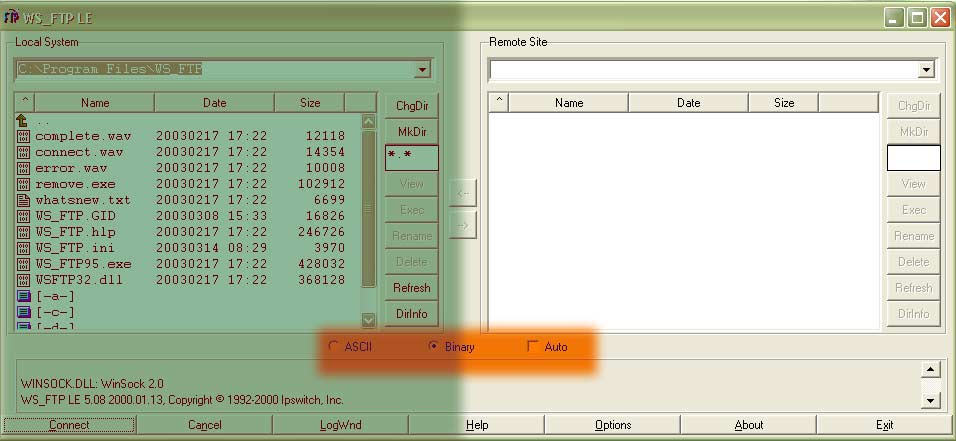Sort remote files by Date column
The height and width of the screenshot is (441, 956).
click(688, 103)
